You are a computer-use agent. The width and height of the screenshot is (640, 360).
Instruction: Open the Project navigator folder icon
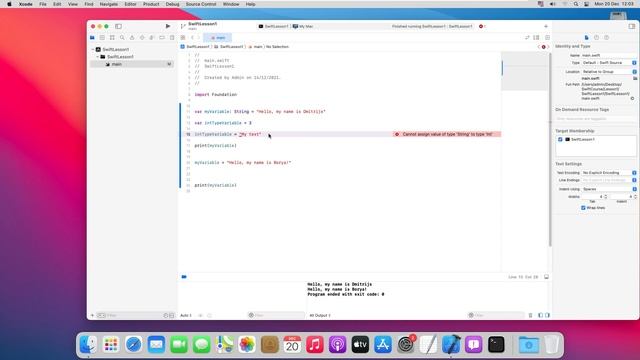92,38
